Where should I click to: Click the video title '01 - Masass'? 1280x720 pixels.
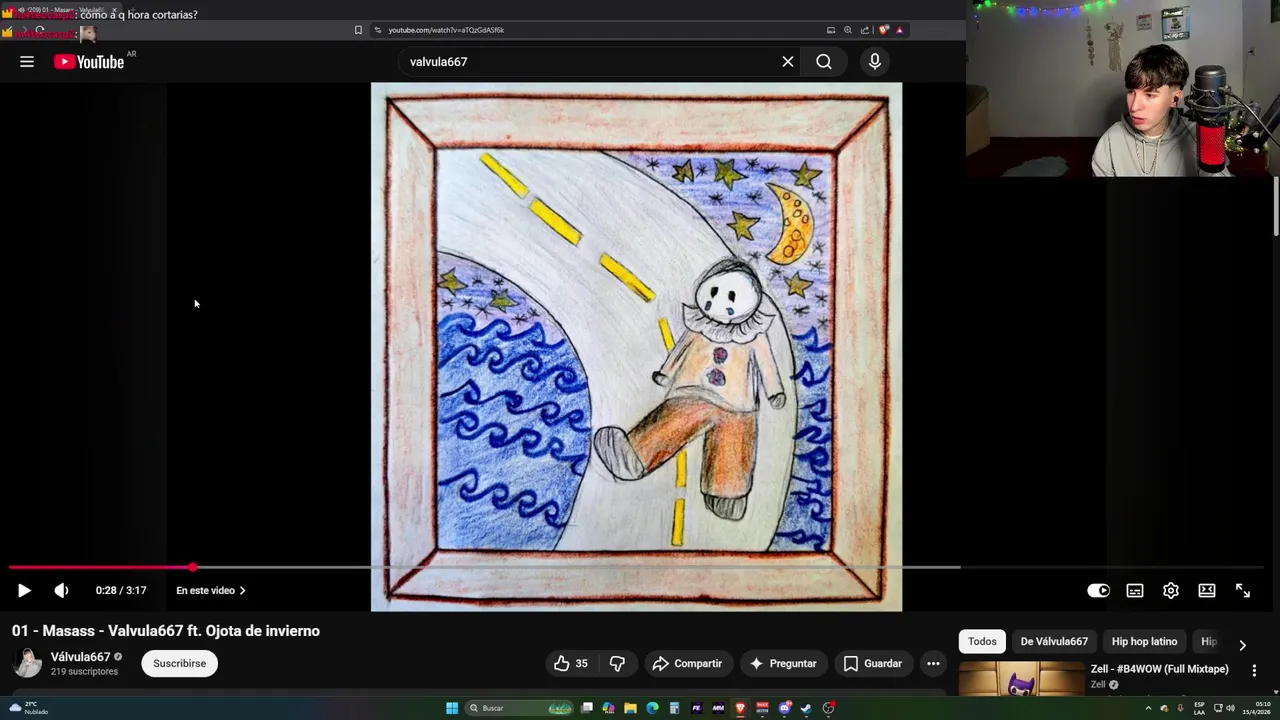[166, 631]
